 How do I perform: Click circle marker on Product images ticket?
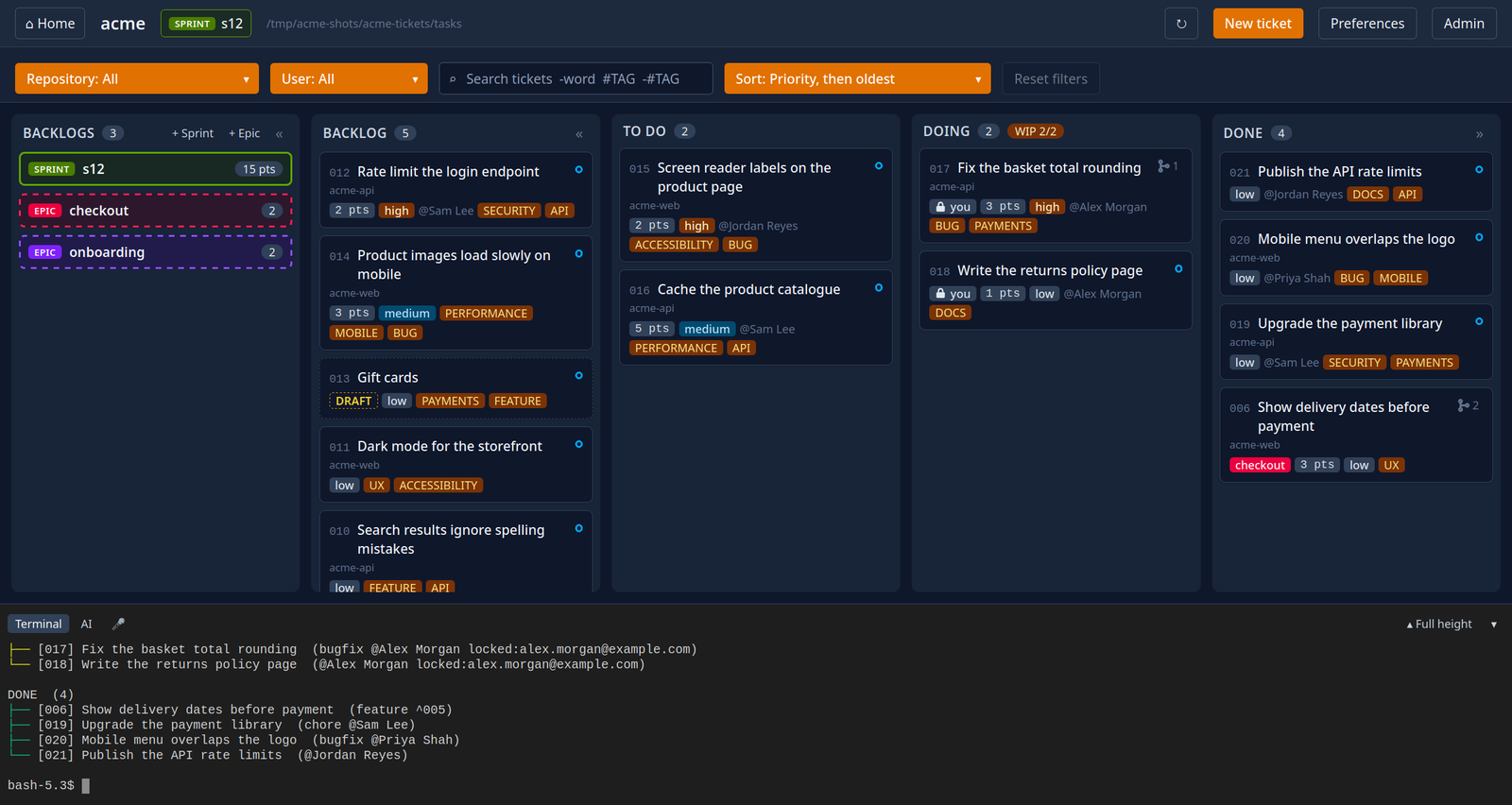(x=579, y=254)
